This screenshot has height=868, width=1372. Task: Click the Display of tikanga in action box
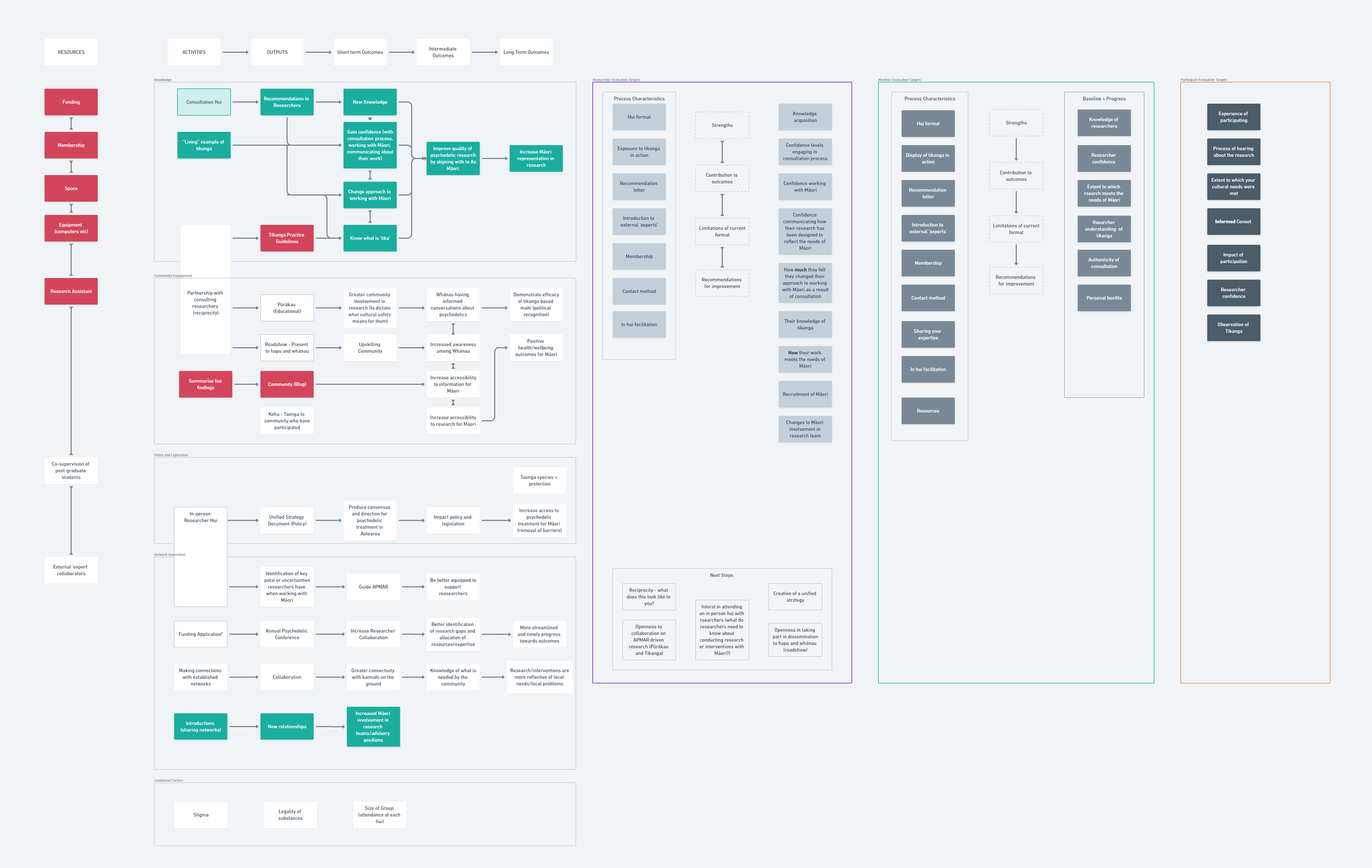pyautogui.click(x=928, y=159)
